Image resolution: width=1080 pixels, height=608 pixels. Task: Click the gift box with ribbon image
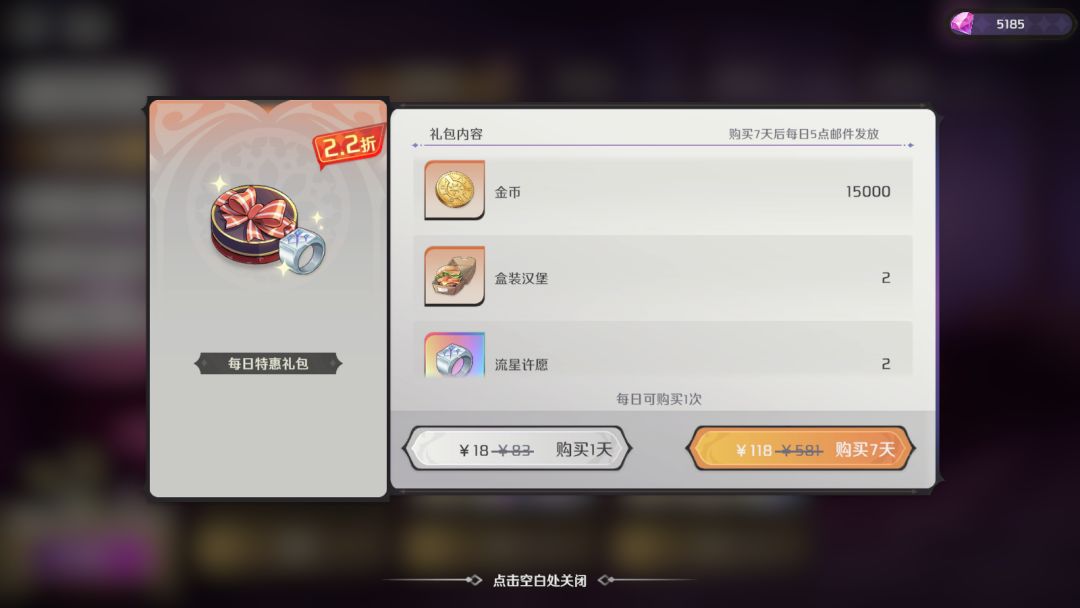click(x=253, y=222)
